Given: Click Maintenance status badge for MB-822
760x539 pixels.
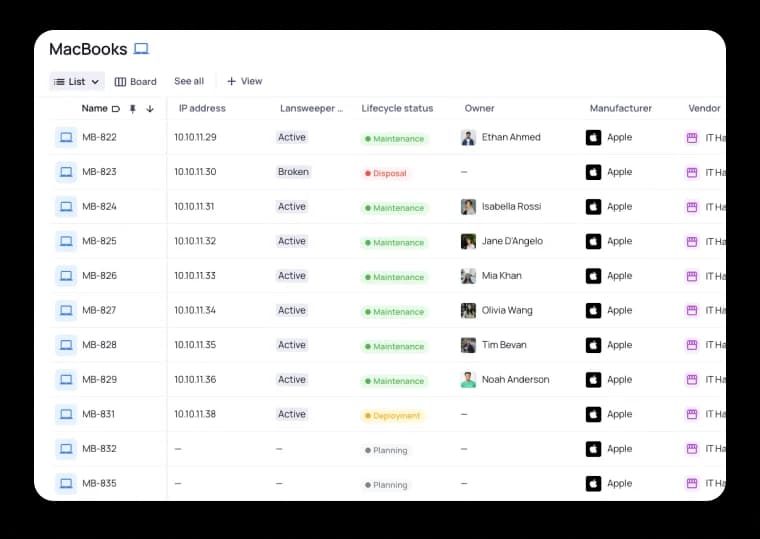Looking at the screenshot, I should (x=395, y=139).
